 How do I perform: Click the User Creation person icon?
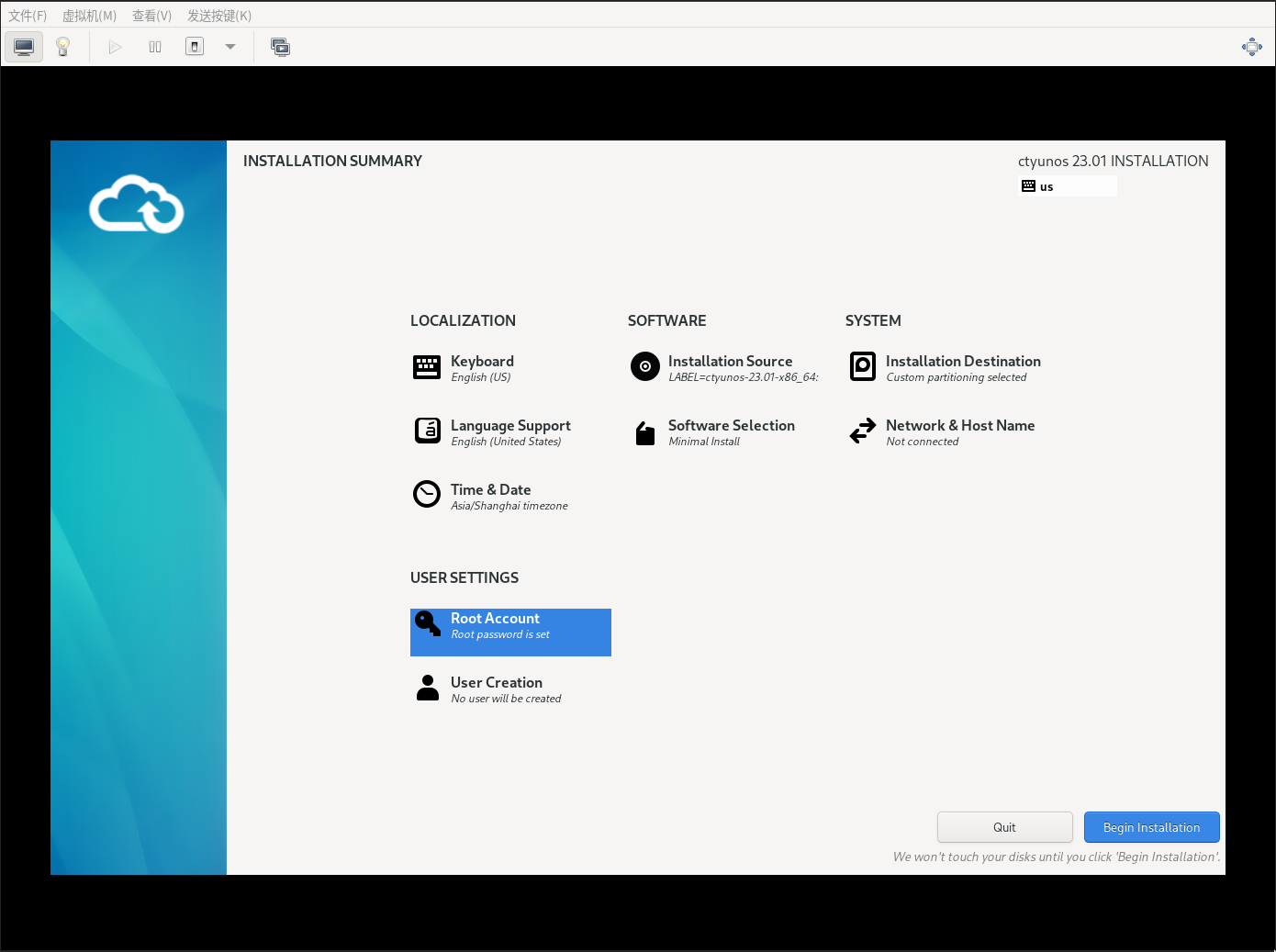[427, 688]
